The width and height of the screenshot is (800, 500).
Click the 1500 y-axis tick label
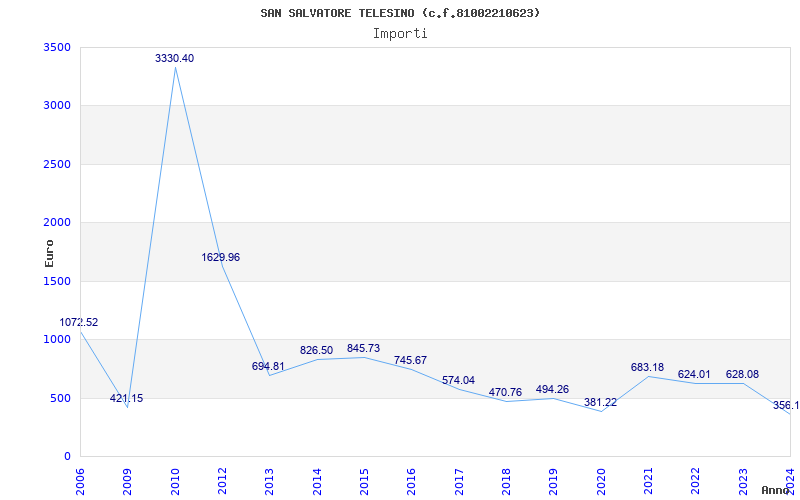point(58,281)
